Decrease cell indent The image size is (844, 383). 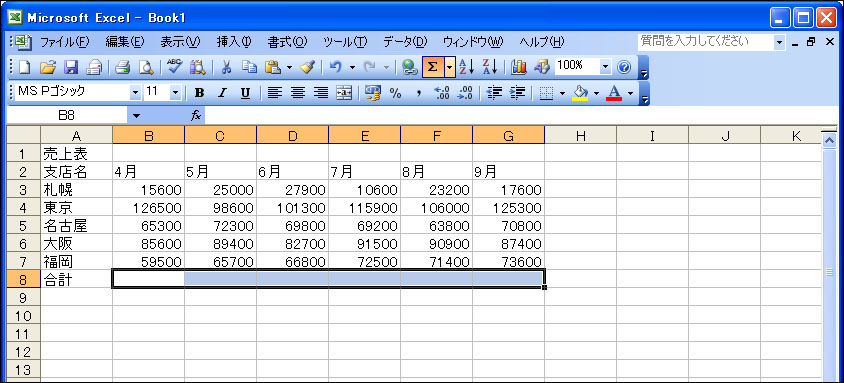point(494,93)
